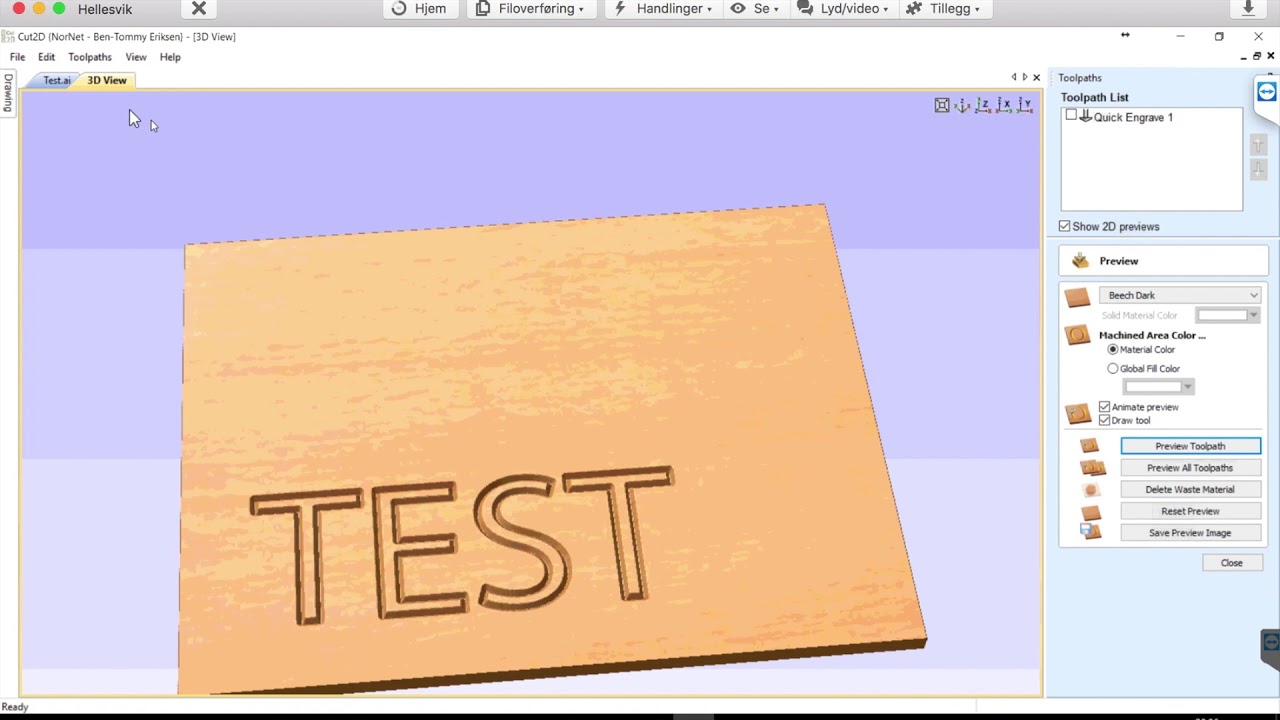This screenshot has width=1280, height=720.
Task: Switch to view down Z axis icon
Action: pyautogui.click(x=983, y=105)
